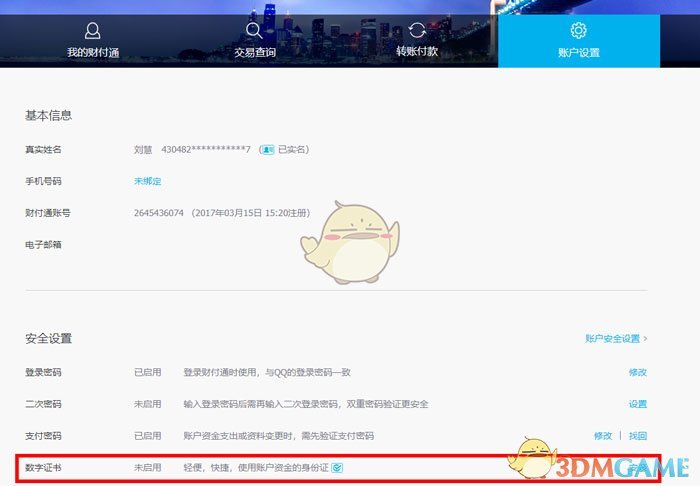Click the 数字证书 label
The height and width of the screenshot is (486, 700).
pyautogui.click(x=43, y=468)
